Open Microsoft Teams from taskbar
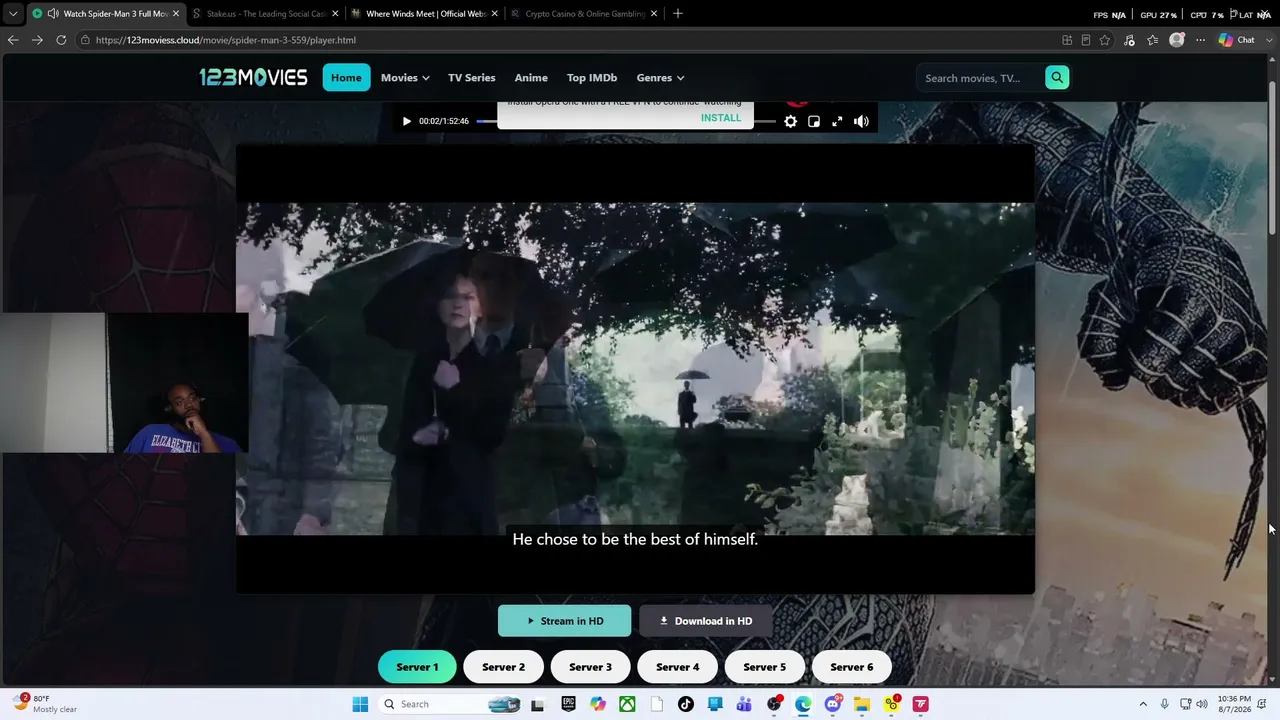Viewport: 1280px width, 720px height. (x=744, y=704)
